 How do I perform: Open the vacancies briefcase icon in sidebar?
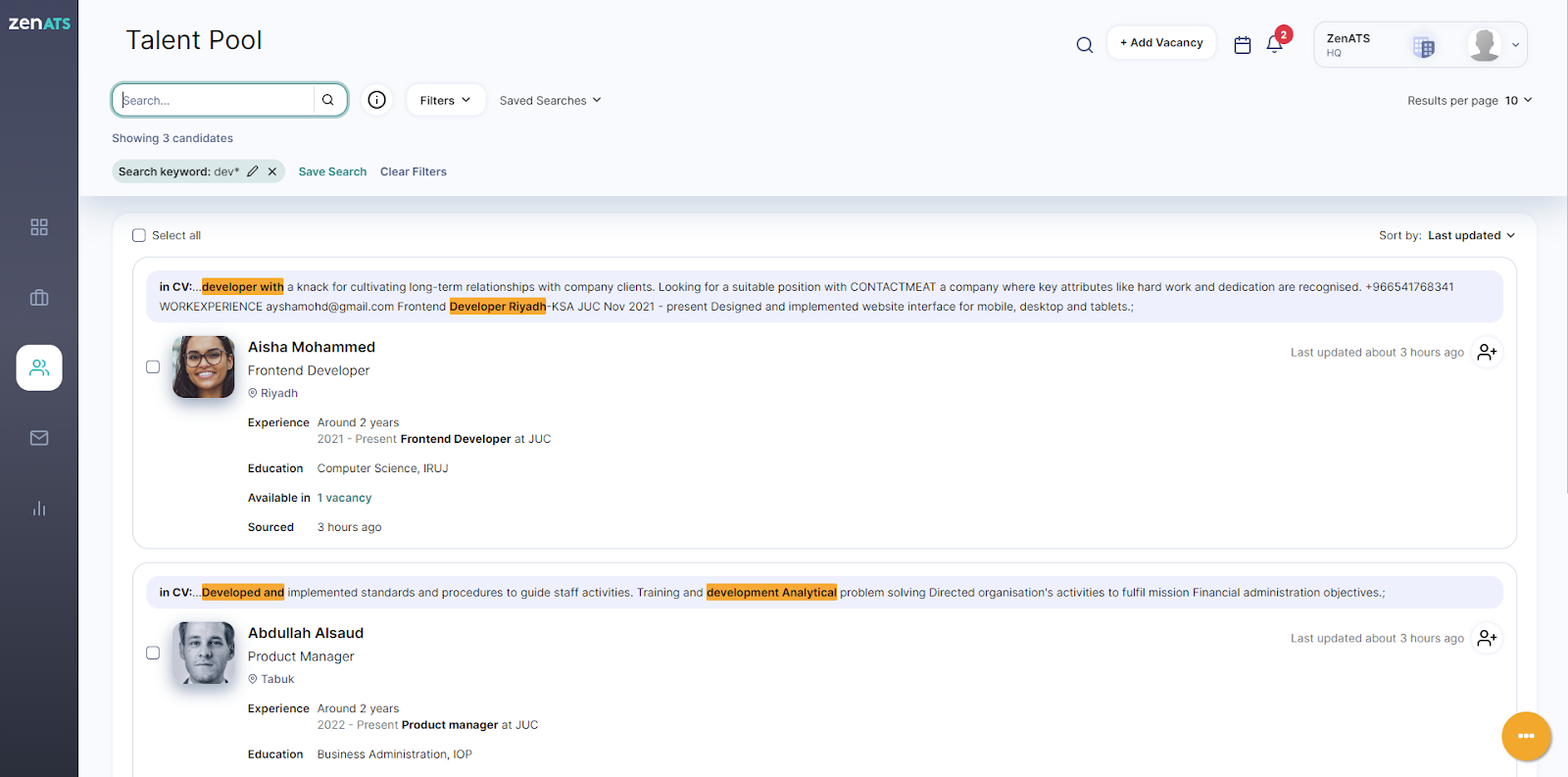[x=39, y=298]
